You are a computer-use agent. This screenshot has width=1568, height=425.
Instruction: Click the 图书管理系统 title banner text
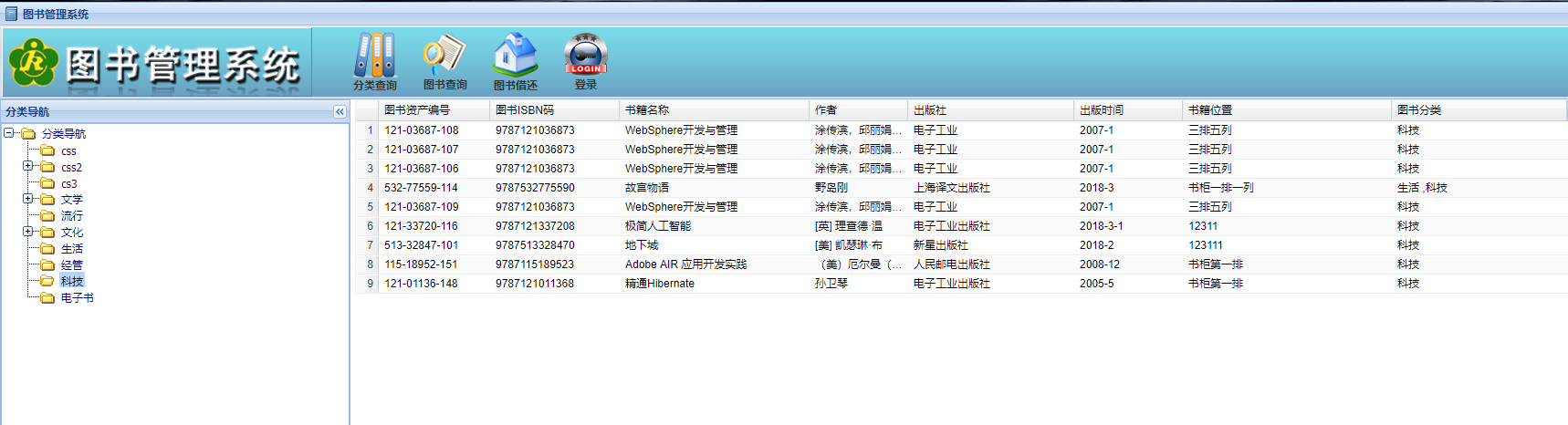183,65
